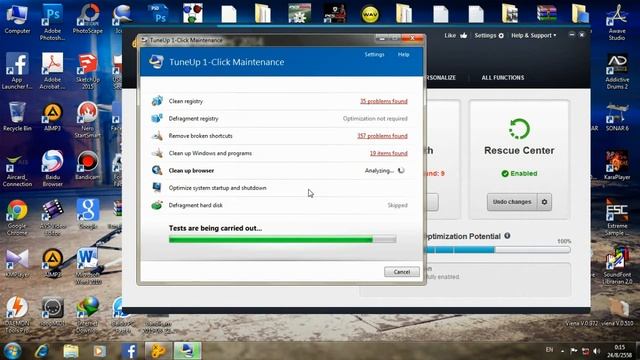Click the Remove broken shortcuts task icon
The height and width of the screenshot is (360, 640).
point(157,136)
